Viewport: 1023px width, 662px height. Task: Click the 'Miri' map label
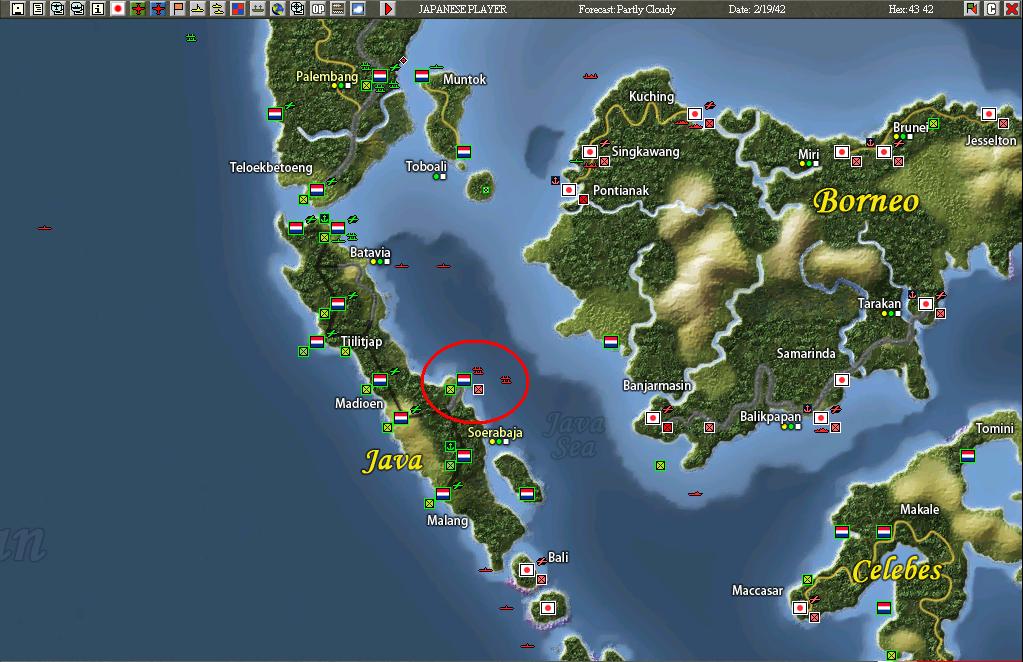tap(808, 155)
